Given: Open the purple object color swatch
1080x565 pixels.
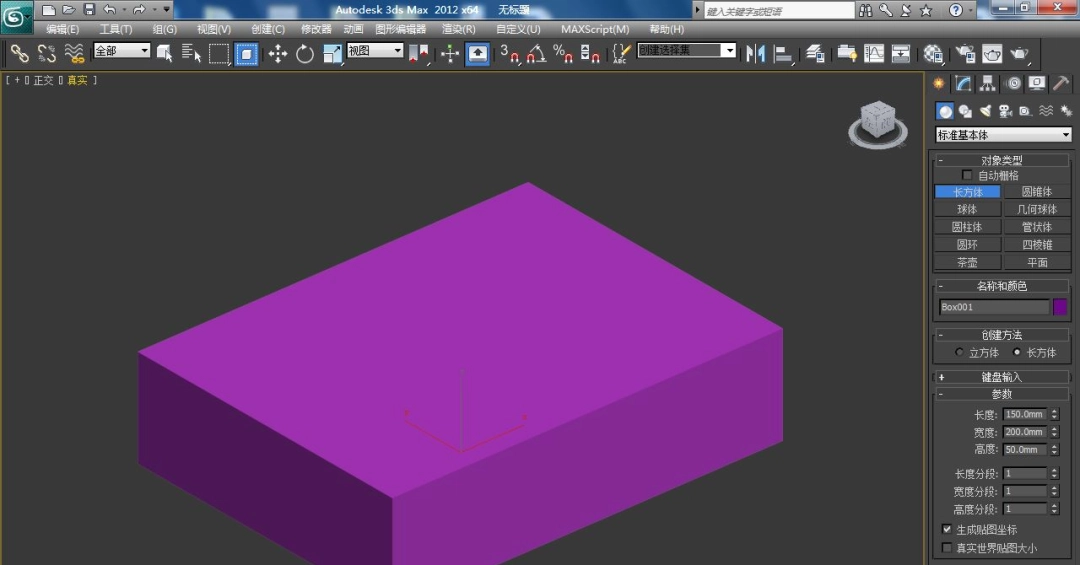Looking at the screenshot, I should [x=1060, y=307].
